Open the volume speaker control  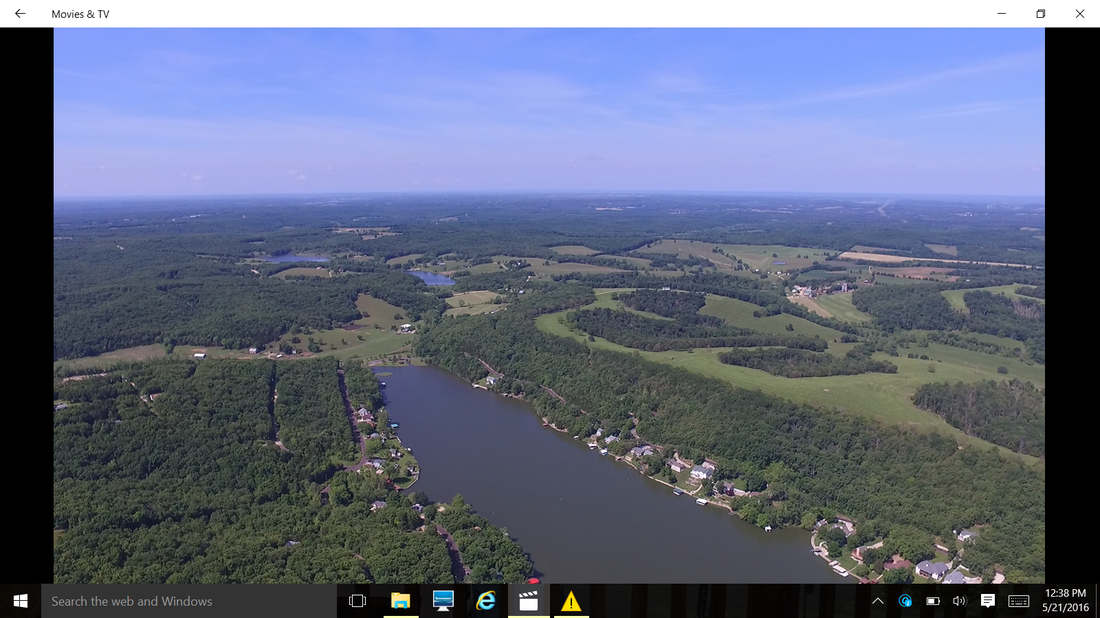pyautogui.click(x=959, y=601)
